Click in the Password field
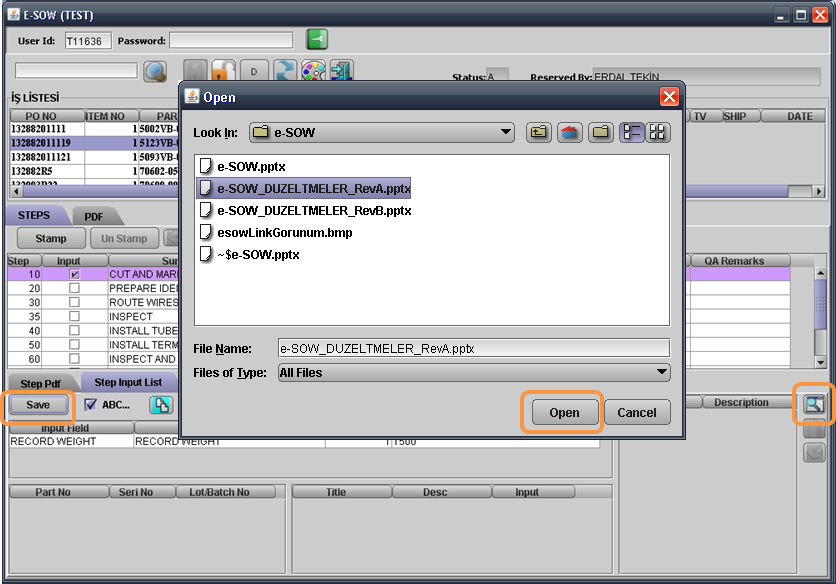836x584 pixels. 231,41
